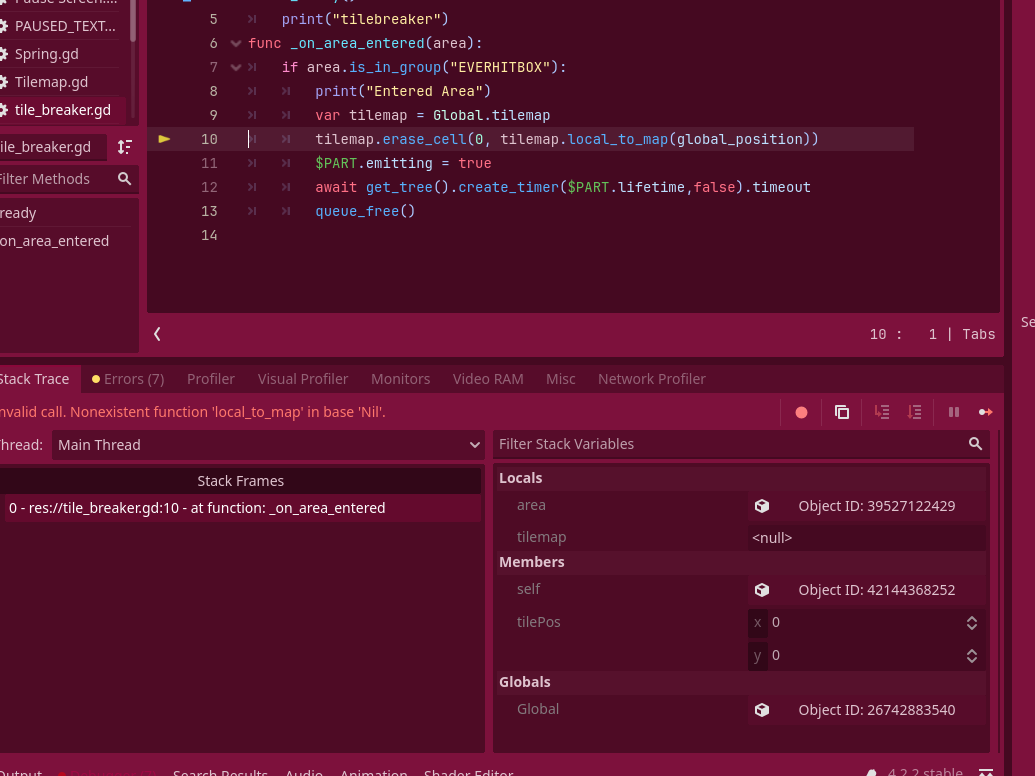Screen dimensions: 1035x776
Task: Copy error with the copy icon
Action: 842,412
